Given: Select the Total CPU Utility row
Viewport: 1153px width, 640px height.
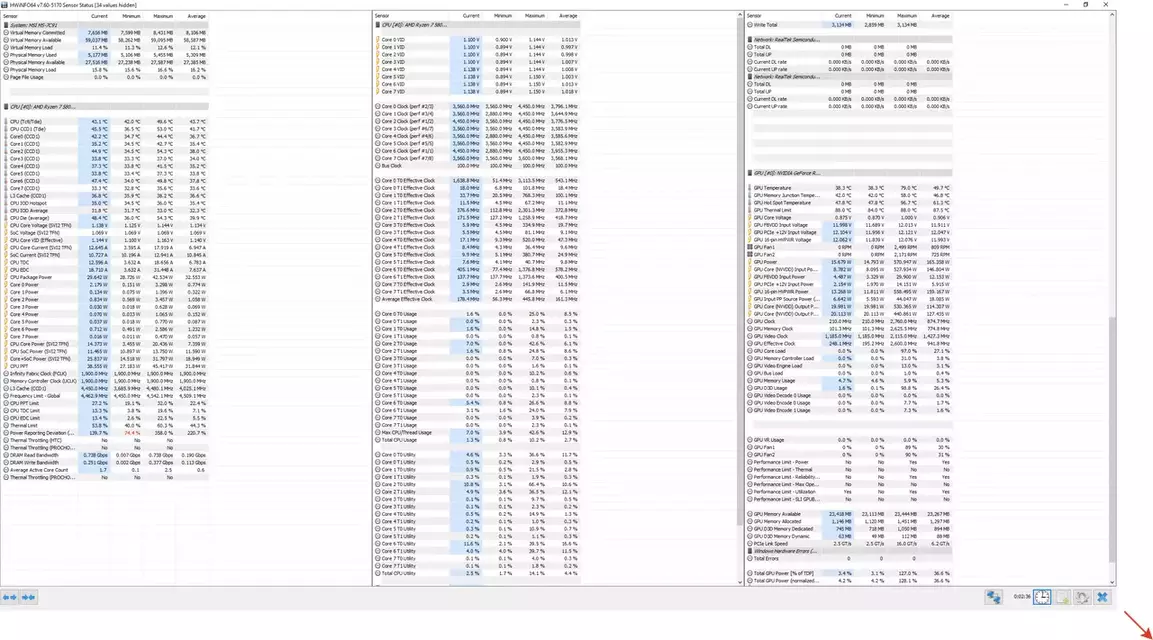Looking at the screenshot, I should (x=477, y=574).
